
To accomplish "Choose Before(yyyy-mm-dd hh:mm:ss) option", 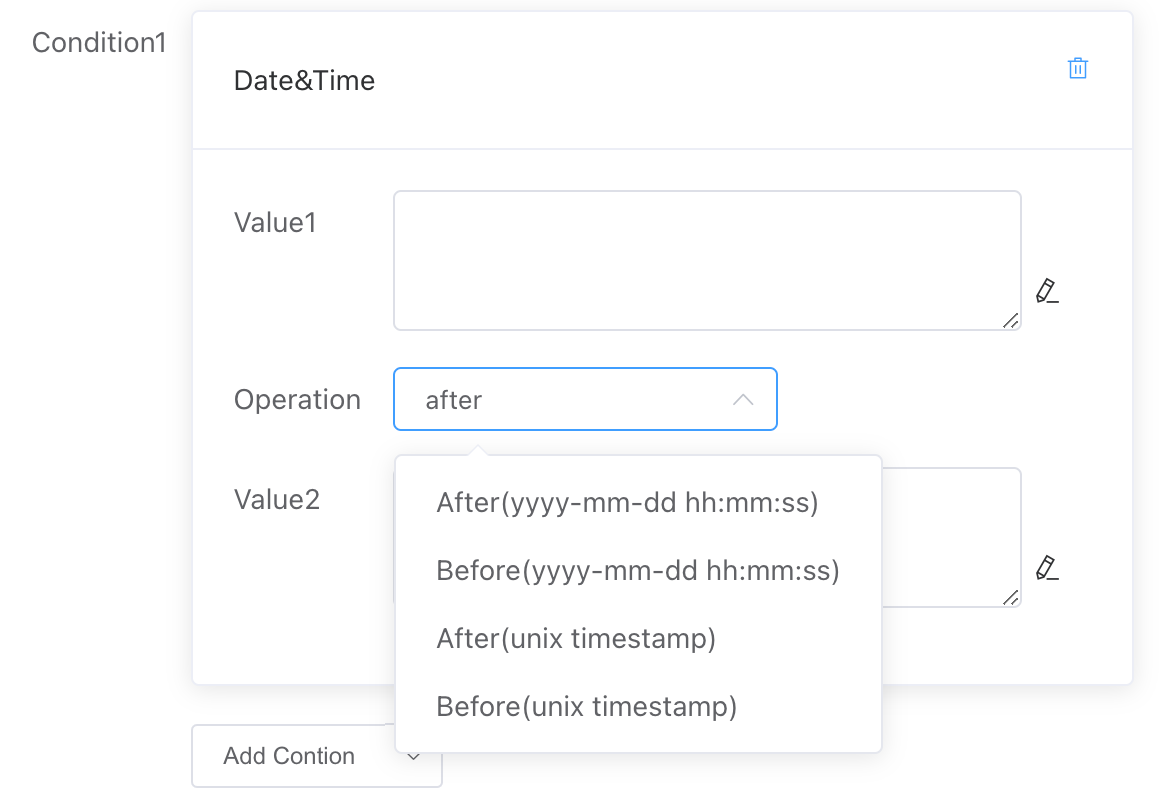I will [637, 571].
